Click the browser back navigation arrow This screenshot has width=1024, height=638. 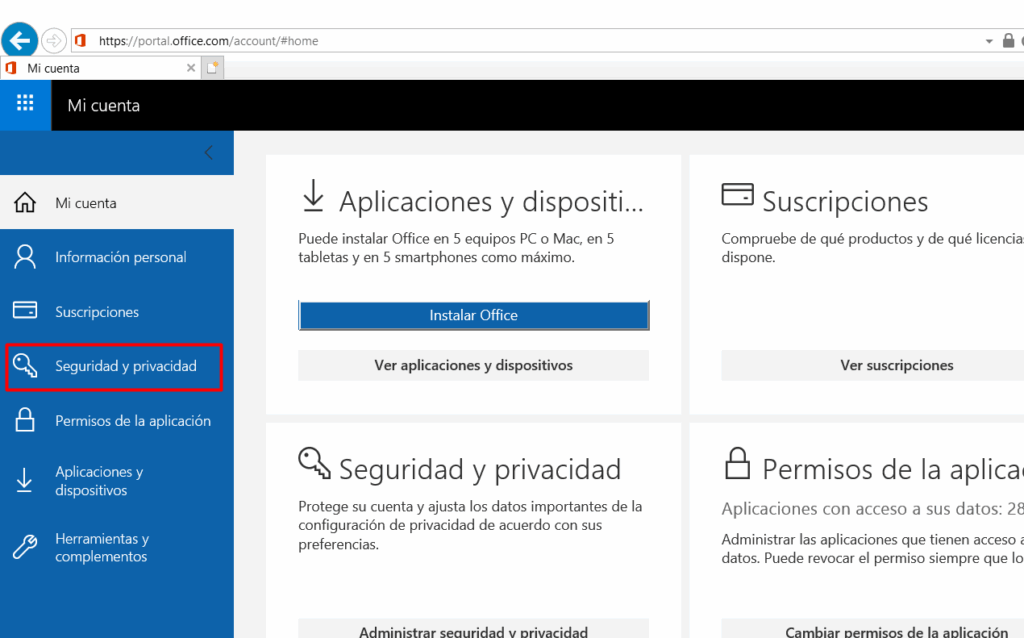20,40
